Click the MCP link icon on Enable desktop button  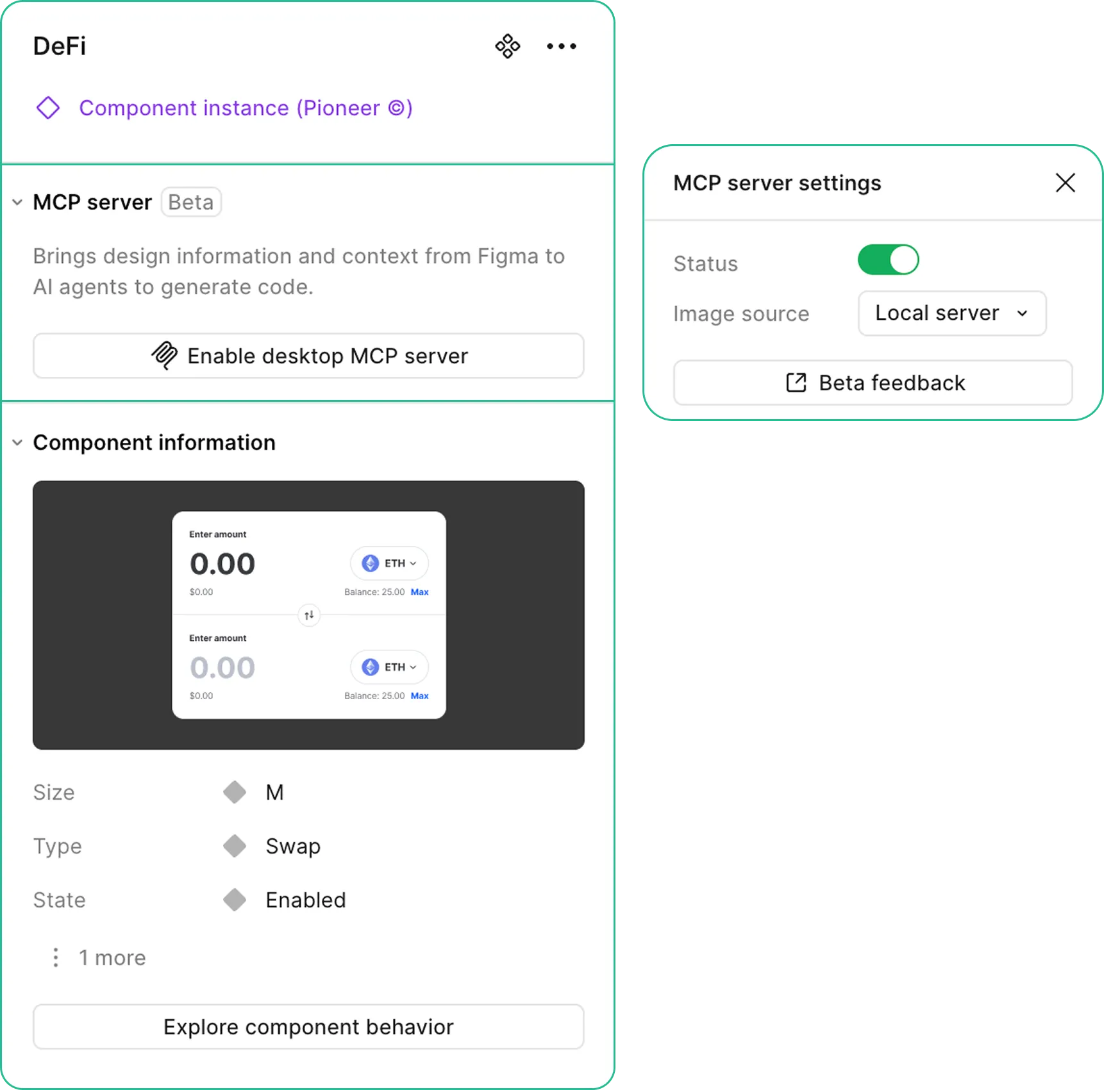pos(164,356)
